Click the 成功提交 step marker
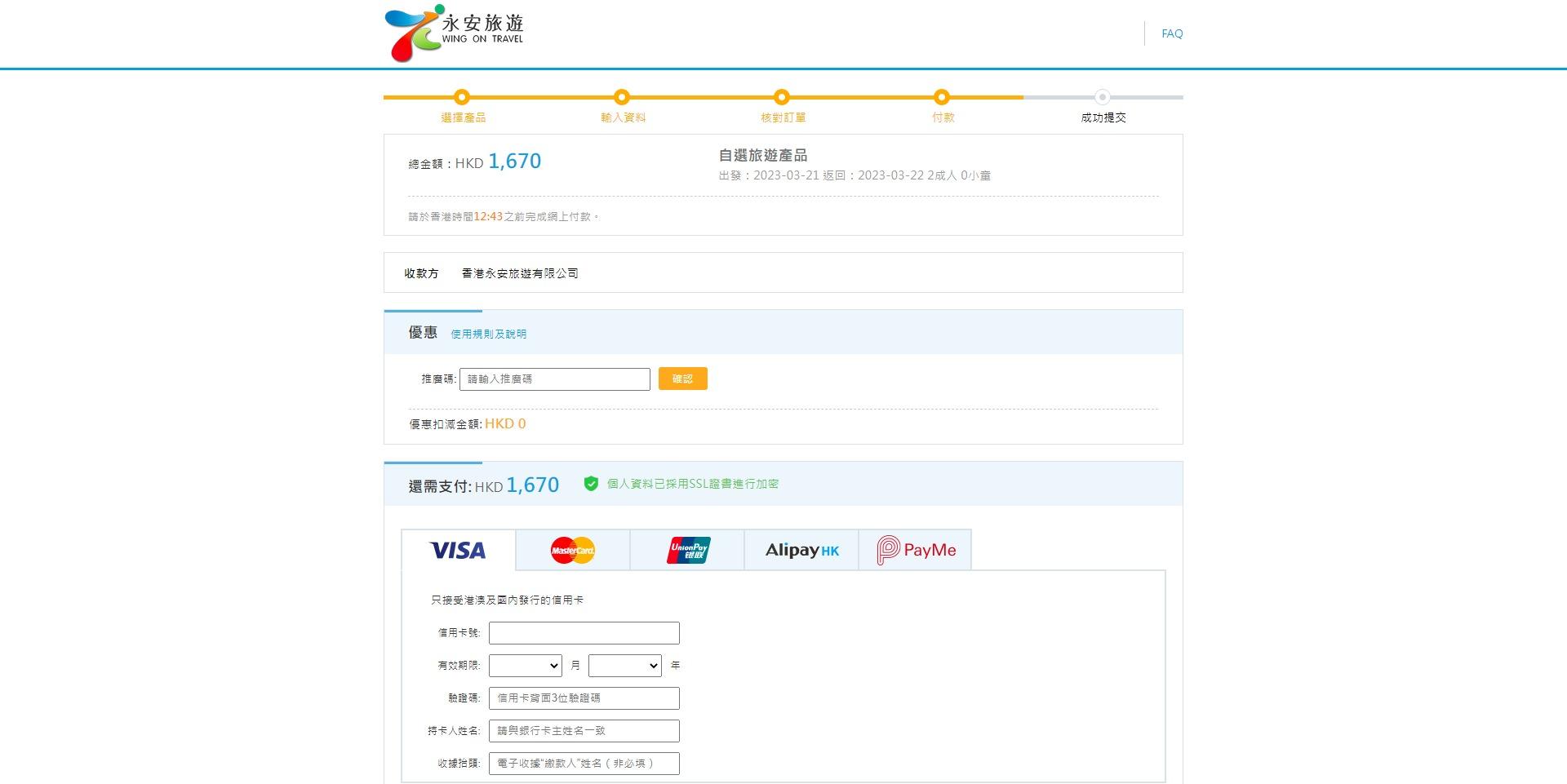Viewport: 1567px width, 784px height. point(1103,97)
